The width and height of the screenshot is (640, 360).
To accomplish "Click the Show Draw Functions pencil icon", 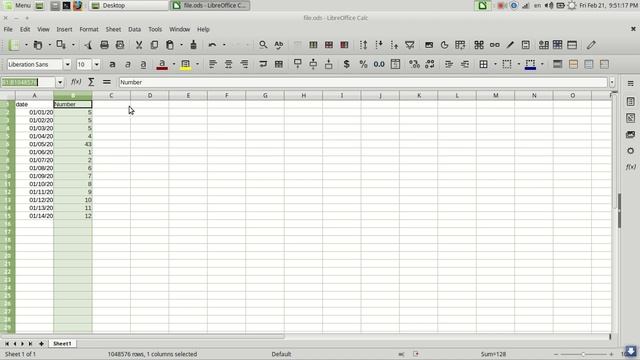I will click(x=591, y=45).
